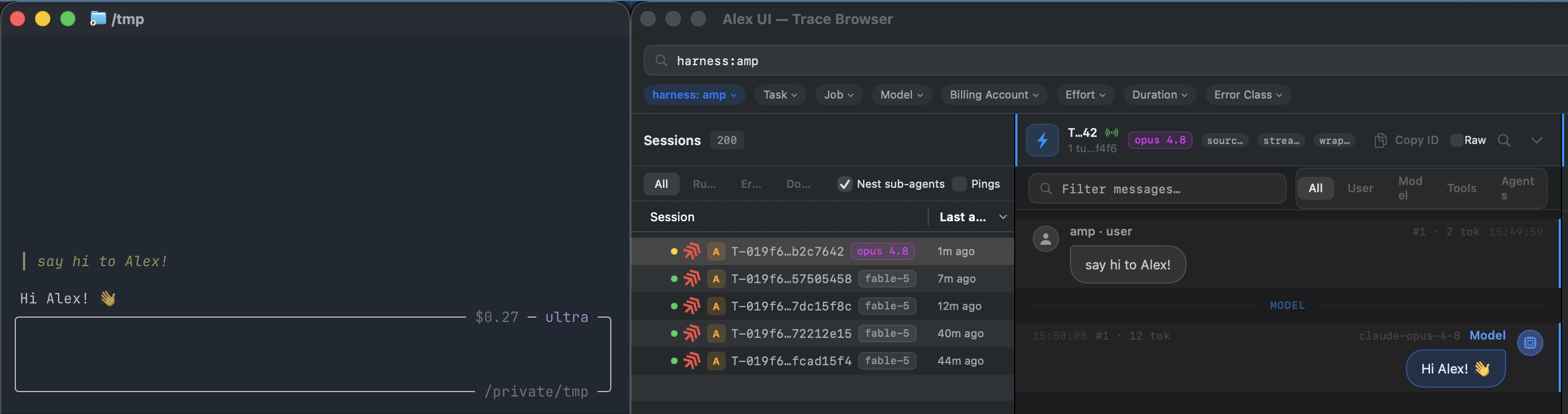Viewport: 1568px width, 414px height.
Task: Click the model chip icon beside the Model label
Action: (x=1530, y=343)
